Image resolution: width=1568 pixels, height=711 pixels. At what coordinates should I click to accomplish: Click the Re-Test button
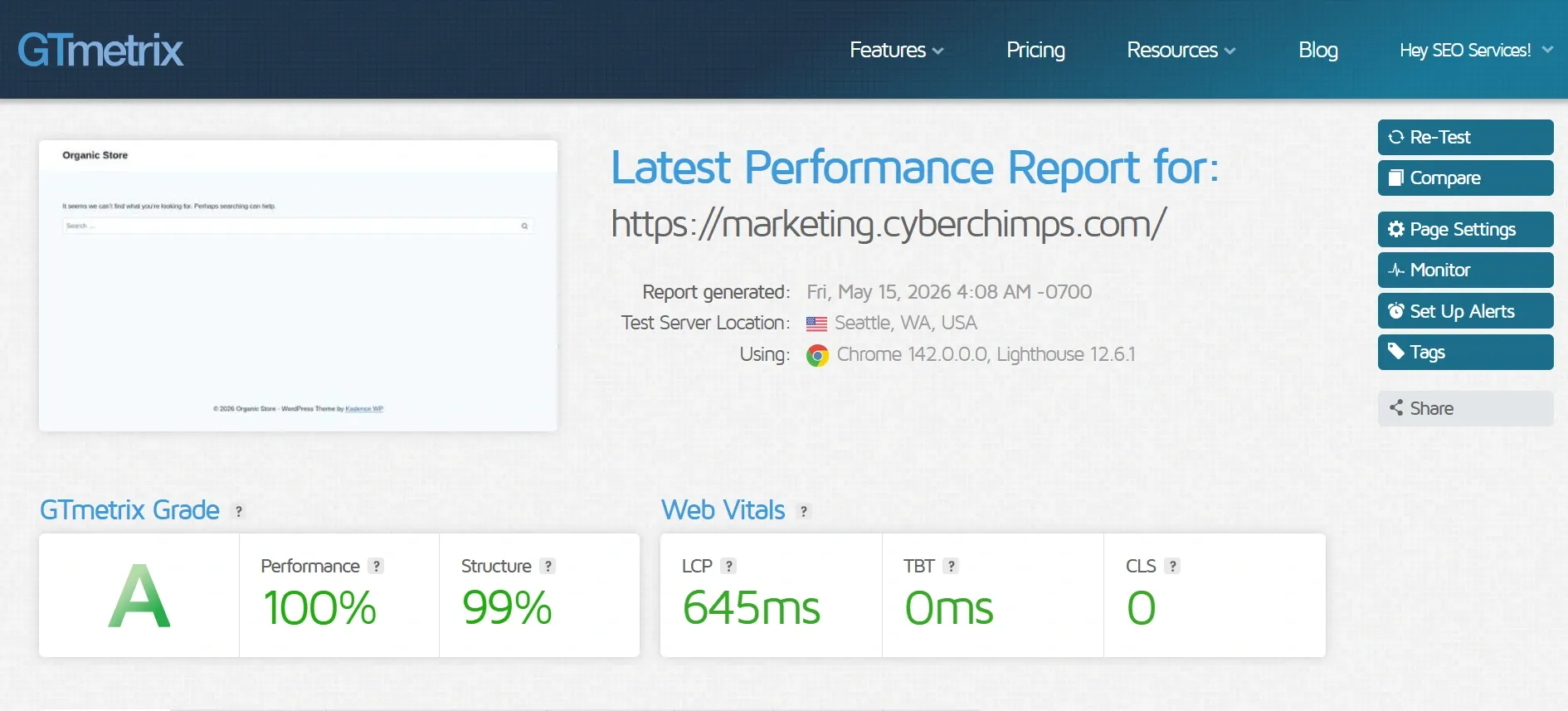1466,137
